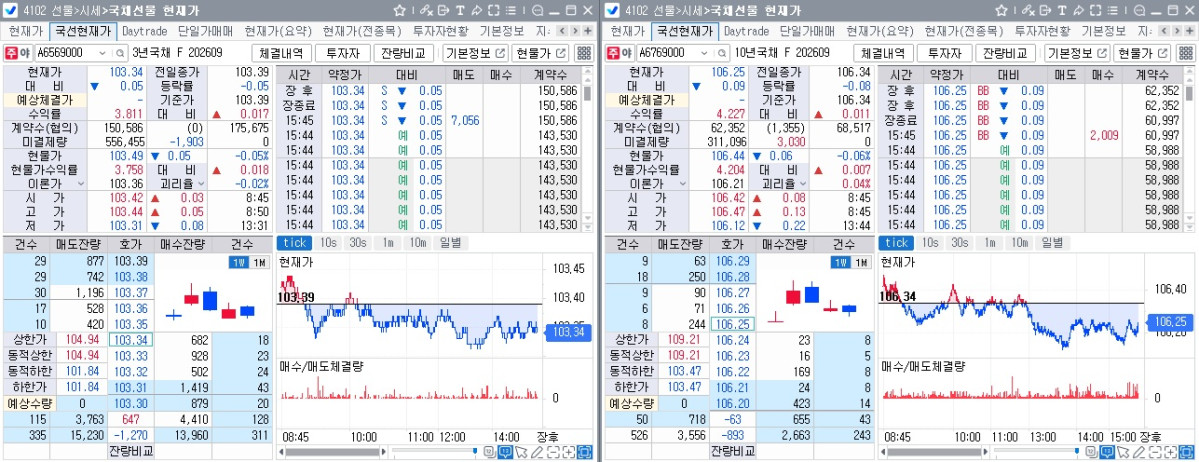This screenshot has height=462, width=1199.
Task: Toggle the 1W candle period in left window
Action: click(x=238, y=262)
